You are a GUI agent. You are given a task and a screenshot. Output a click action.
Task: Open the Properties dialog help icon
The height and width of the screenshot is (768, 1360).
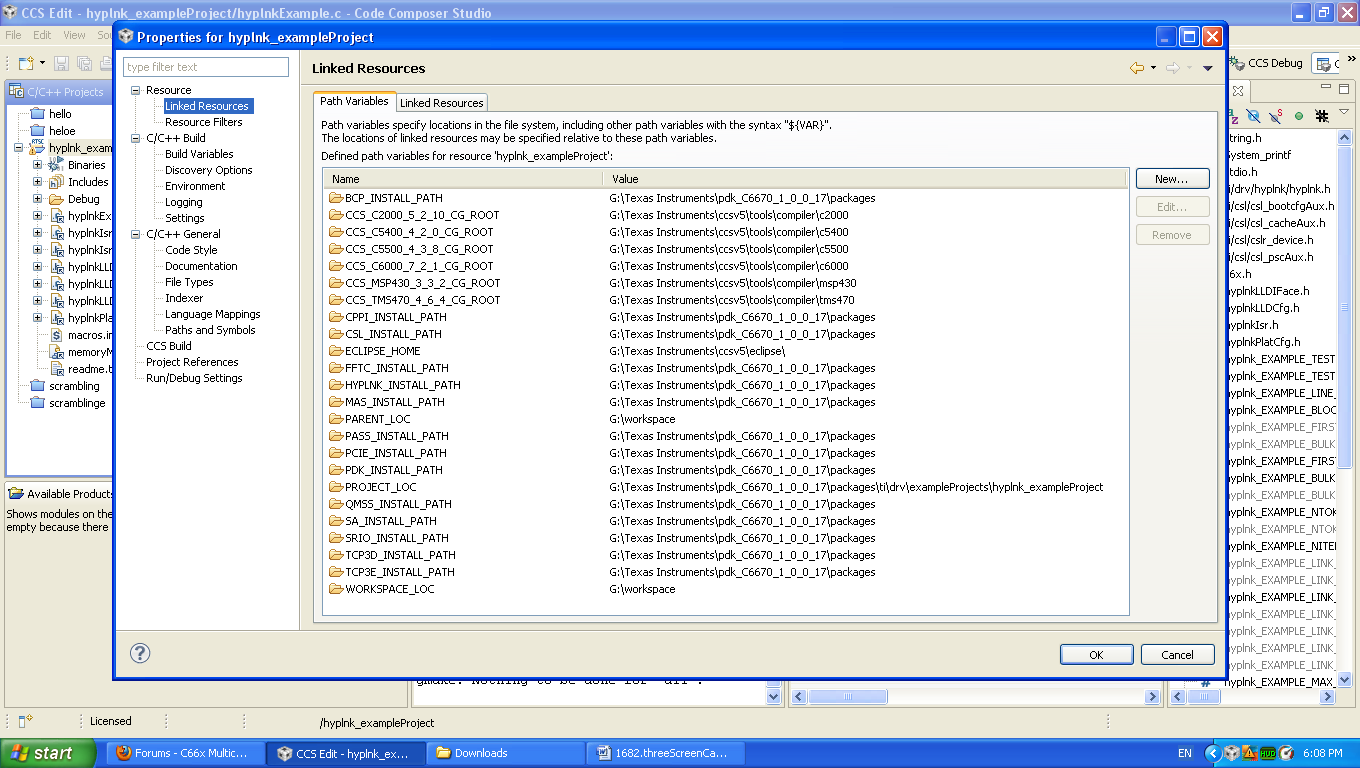[140, 653]
